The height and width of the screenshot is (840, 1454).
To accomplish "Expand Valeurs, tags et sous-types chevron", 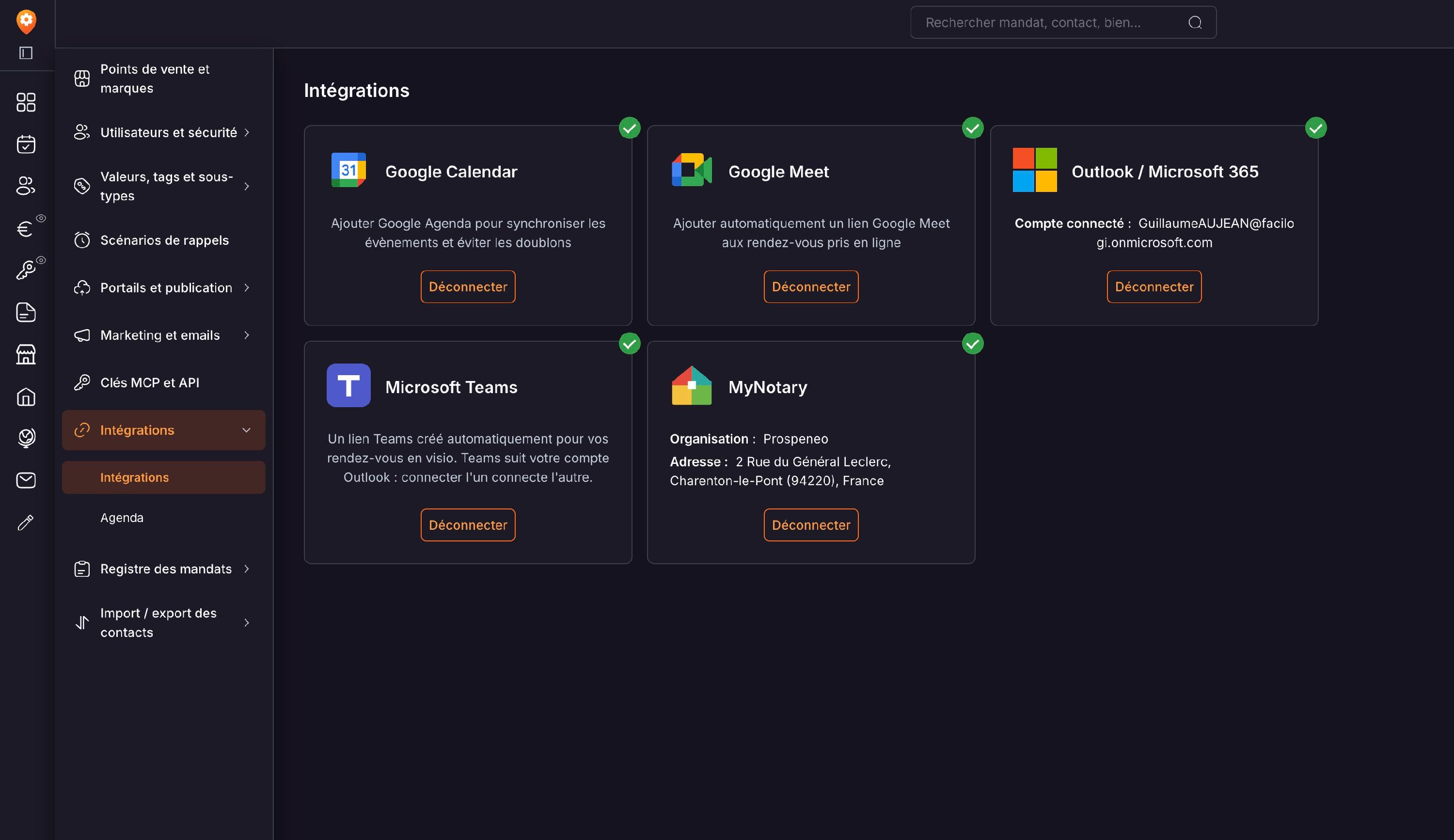I will (x=247, y=186).
